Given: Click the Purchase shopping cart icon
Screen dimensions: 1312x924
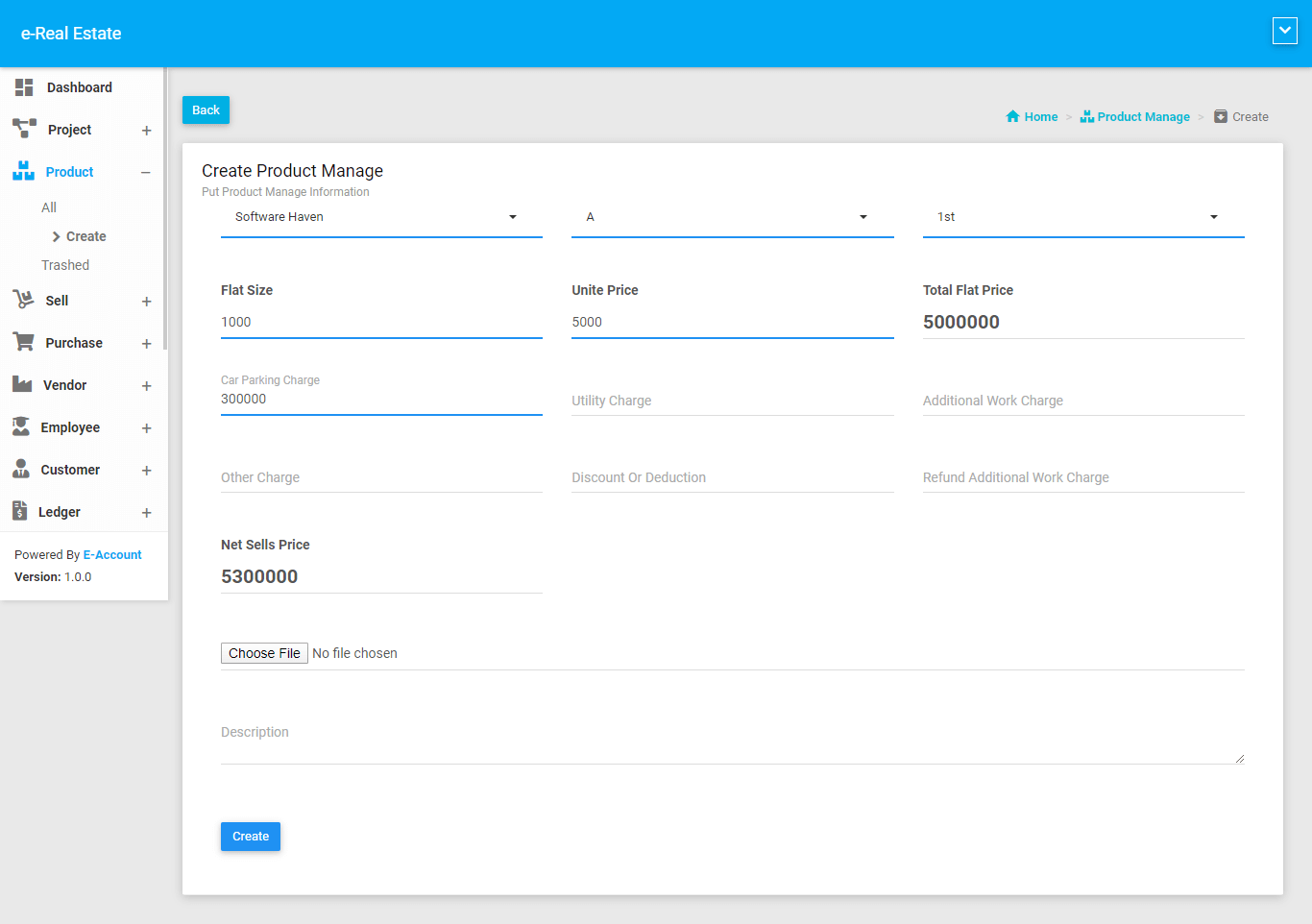Looking at the screenshot, I should (23, 342).
